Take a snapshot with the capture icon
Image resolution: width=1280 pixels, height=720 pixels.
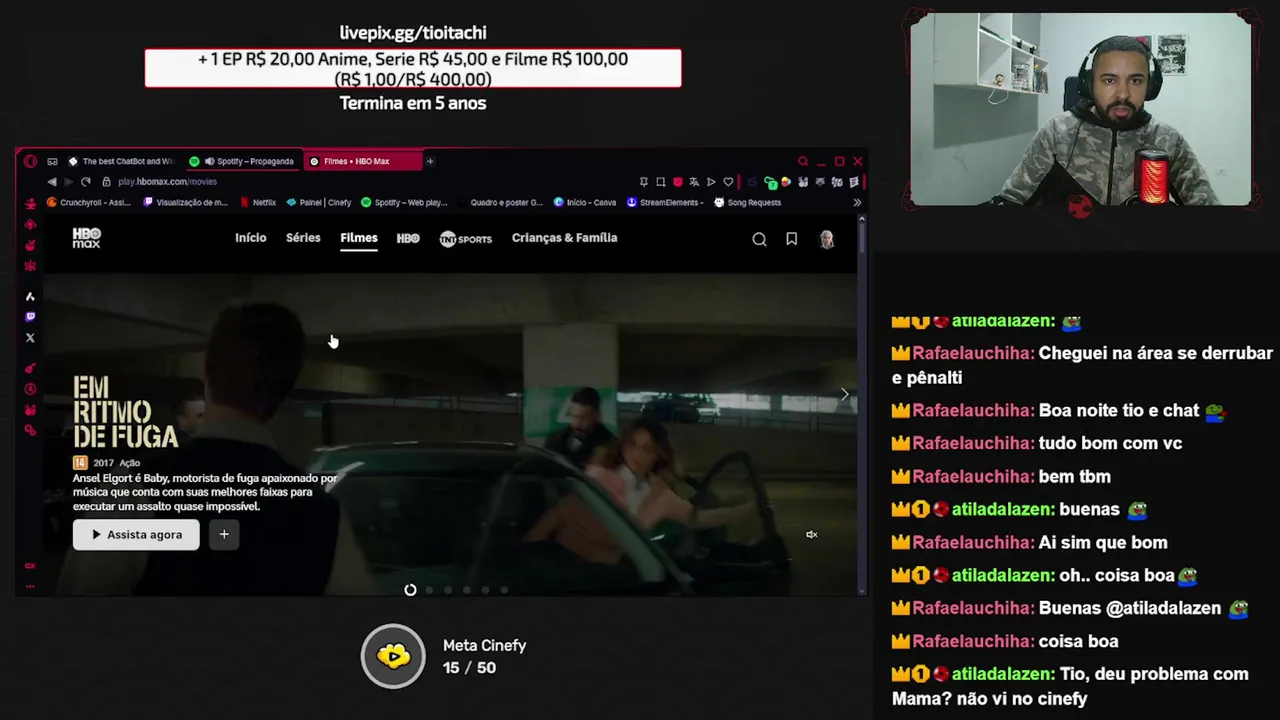(x=660, y=182)
